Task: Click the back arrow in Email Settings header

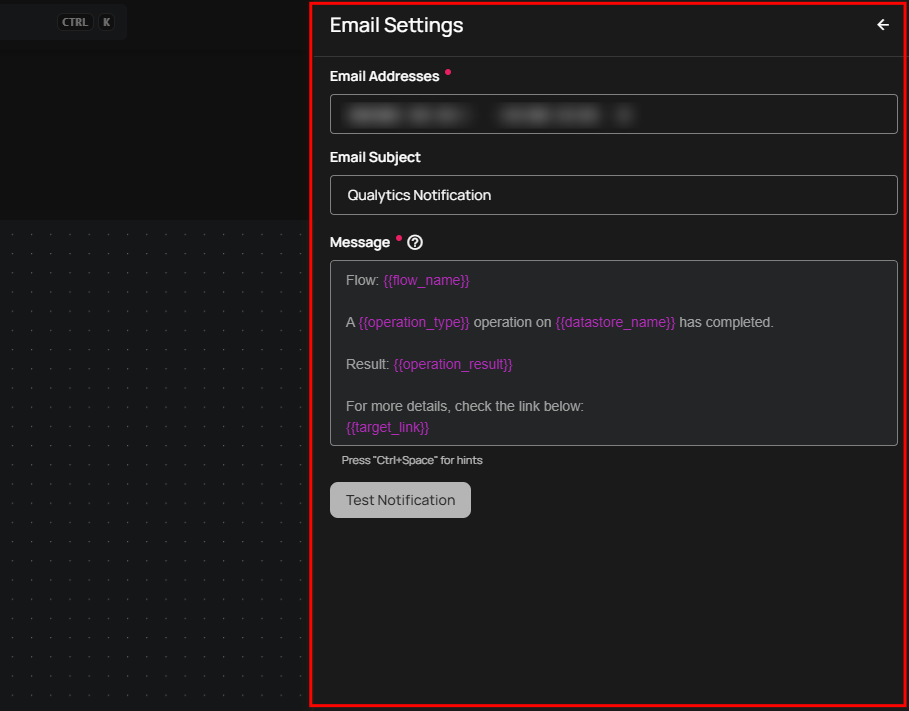Action: pyautogui.click(x=882, y=25)
